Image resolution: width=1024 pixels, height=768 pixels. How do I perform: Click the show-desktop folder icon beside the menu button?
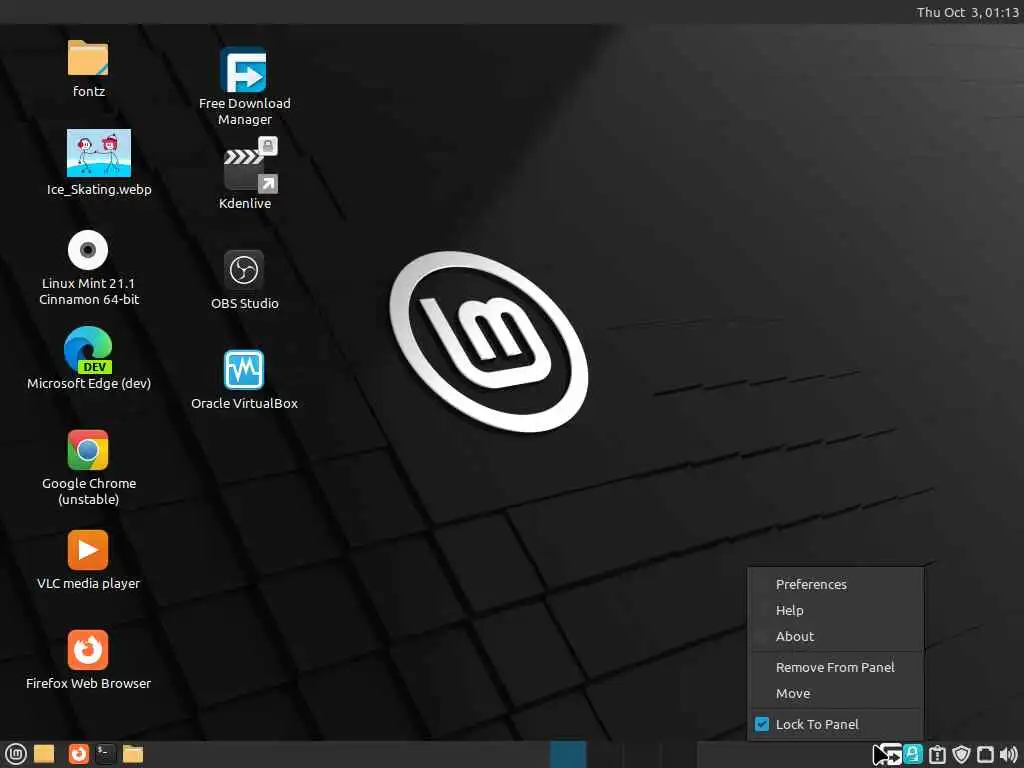coord(44,754)
